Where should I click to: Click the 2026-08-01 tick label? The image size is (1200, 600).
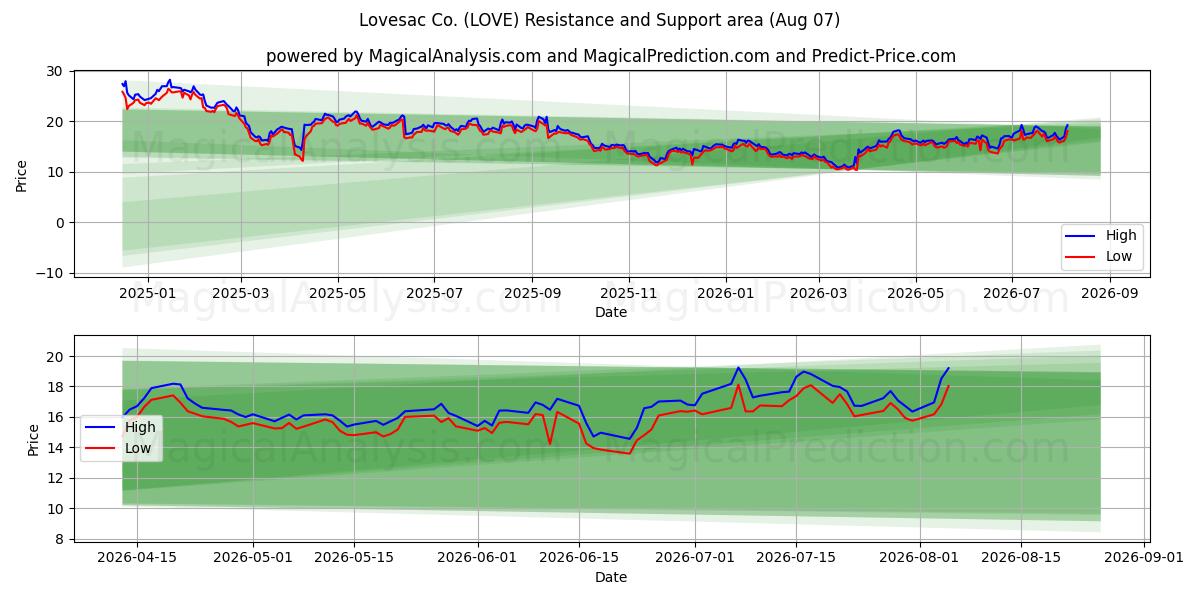[920, 558]
